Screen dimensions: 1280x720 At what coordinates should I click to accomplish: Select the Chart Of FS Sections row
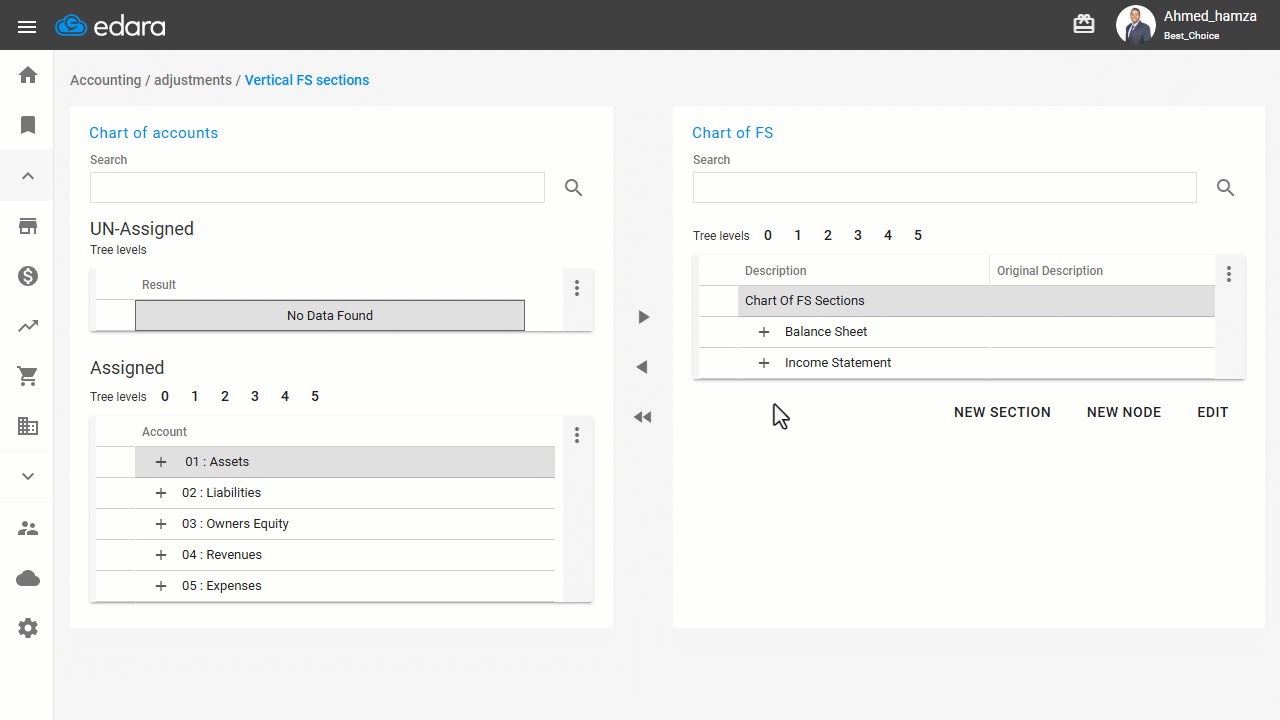(x=976, y=301)
